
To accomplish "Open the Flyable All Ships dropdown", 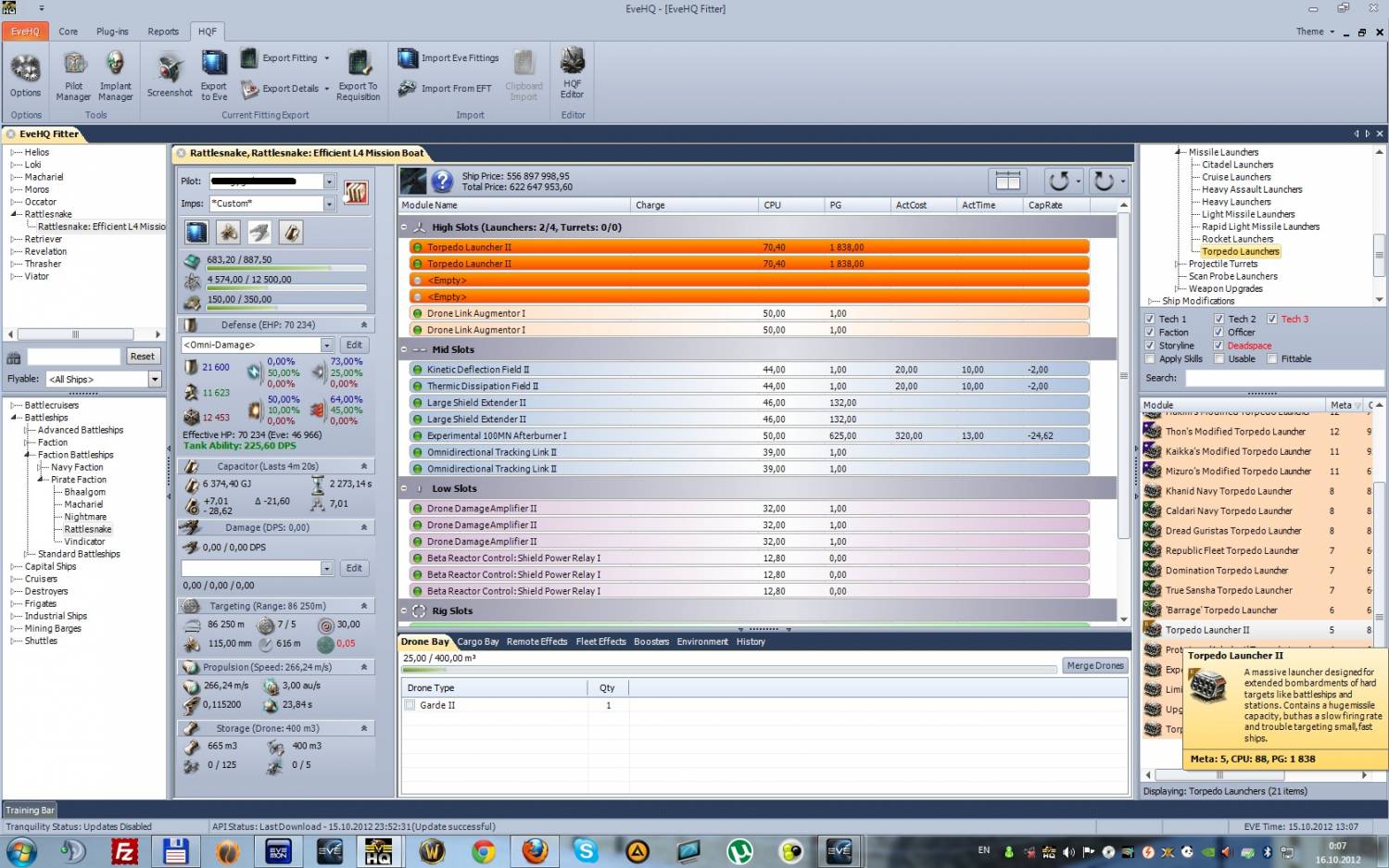I will click(155, 379).
